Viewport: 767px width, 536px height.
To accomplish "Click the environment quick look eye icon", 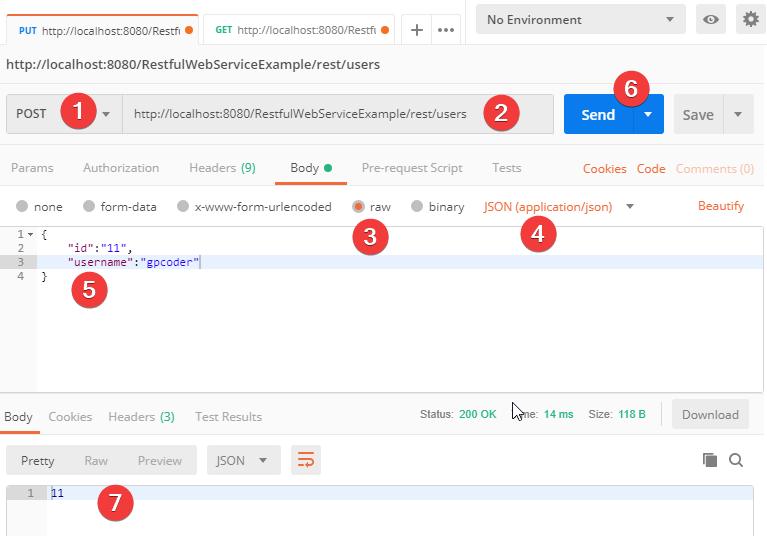I will click(x=711, y=20).
